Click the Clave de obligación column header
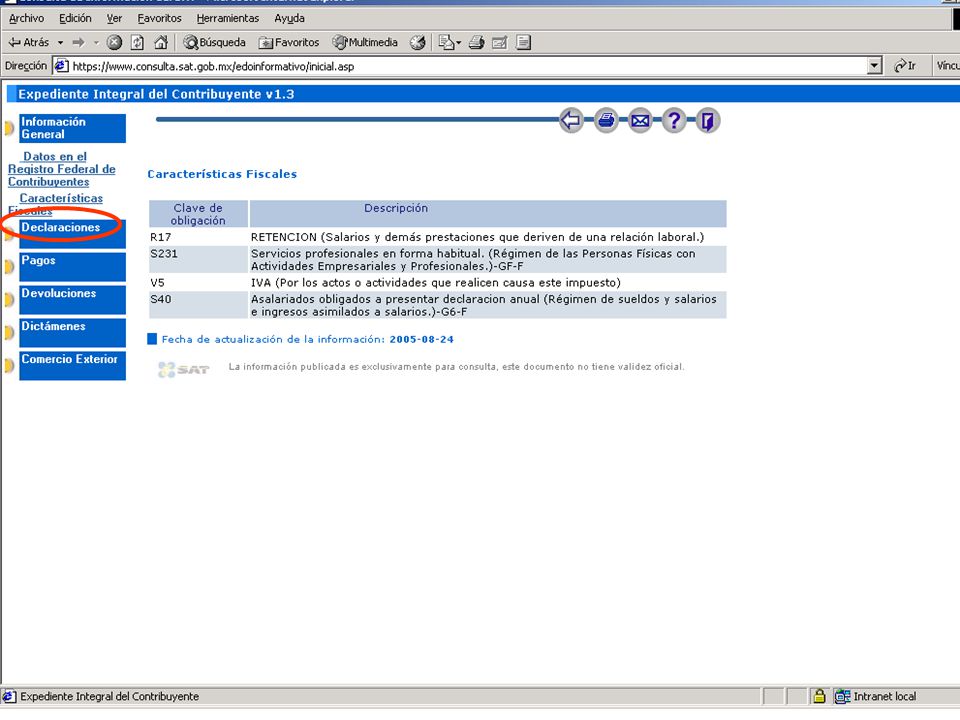Screen dimensions: 960x720 click(198, 214)
